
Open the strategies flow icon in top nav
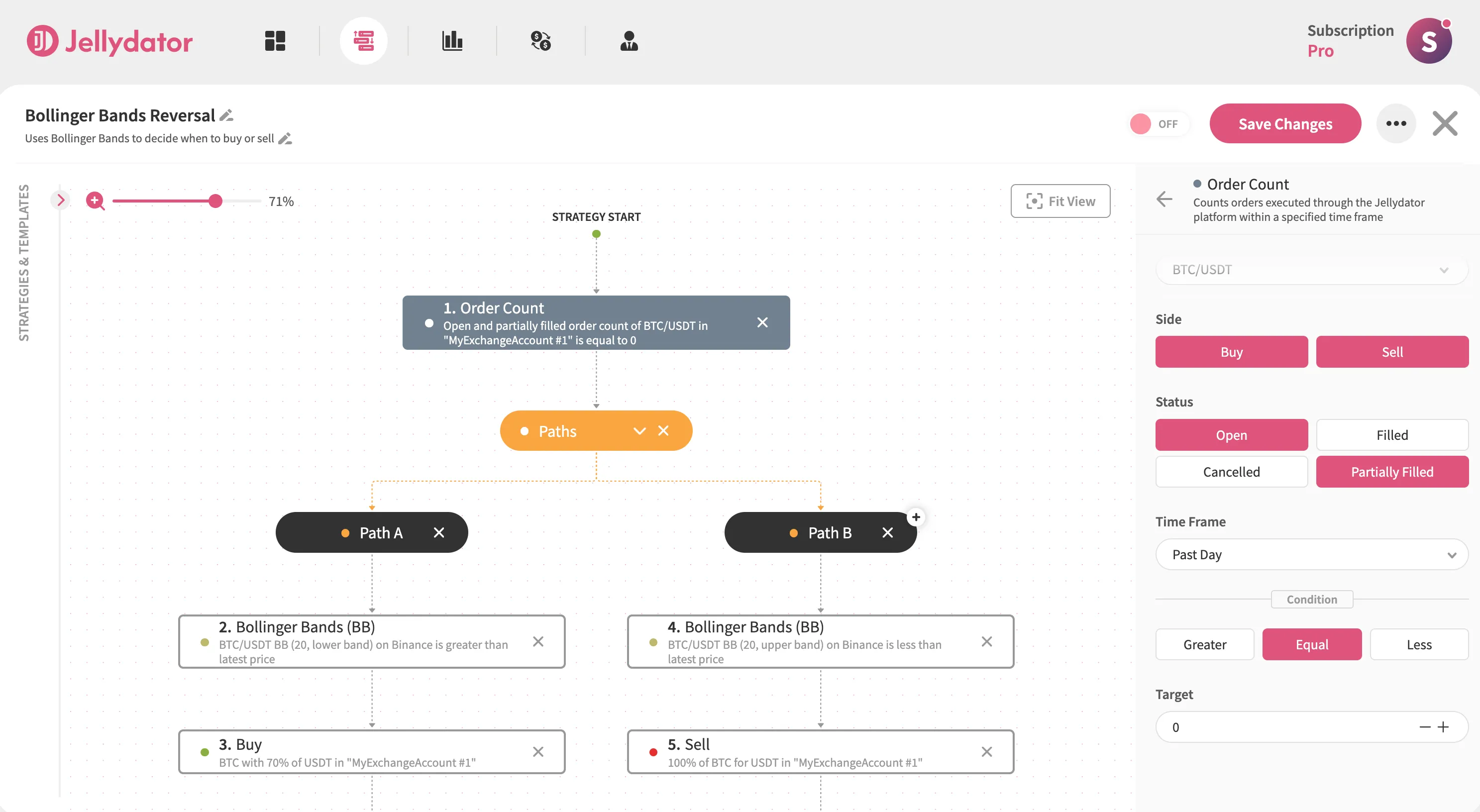pyautogui.click(x=363, y=41)
